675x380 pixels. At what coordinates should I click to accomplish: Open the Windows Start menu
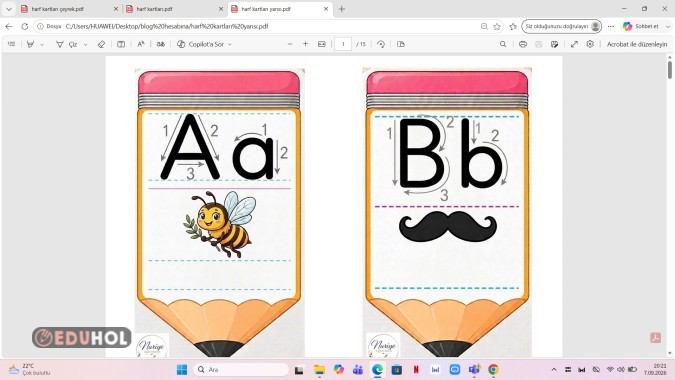click(x=182, y=370)
